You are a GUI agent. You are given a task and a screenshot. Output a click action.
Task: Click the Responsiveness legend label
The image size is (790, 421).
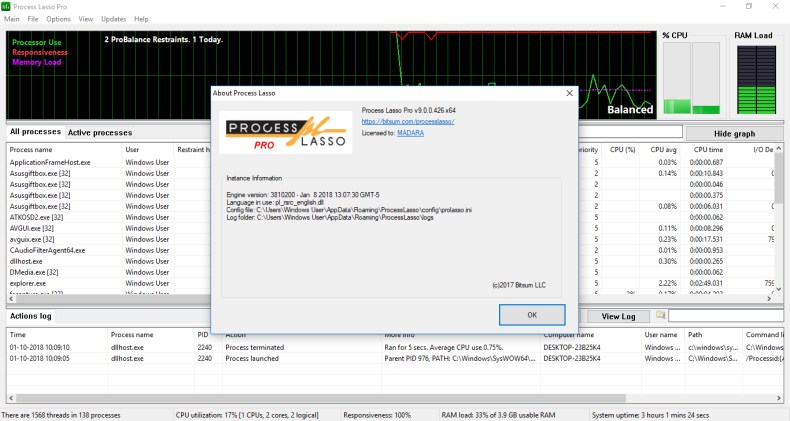point(40,52)
